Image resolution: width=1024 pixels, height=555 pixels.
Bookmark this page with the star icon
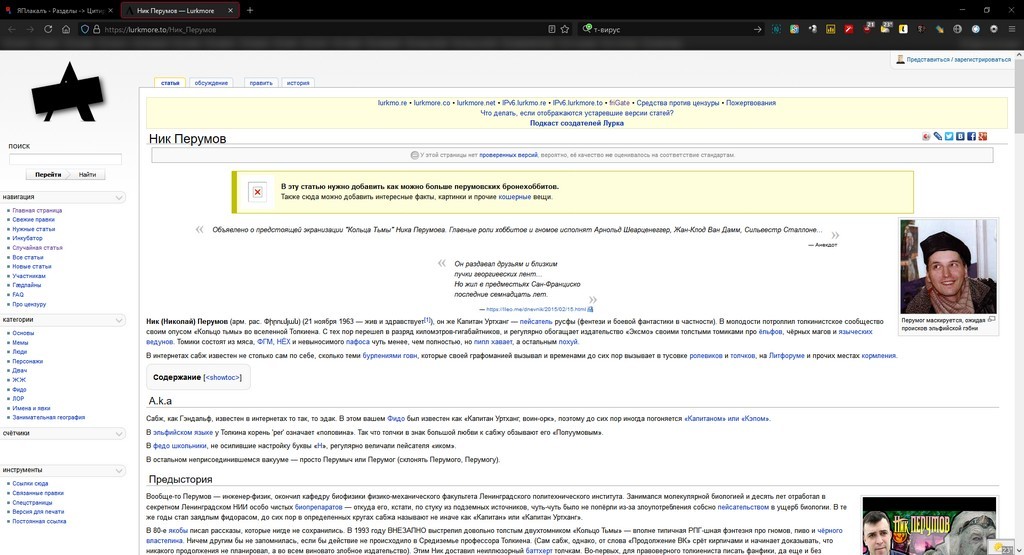click(x=565, y=29)
